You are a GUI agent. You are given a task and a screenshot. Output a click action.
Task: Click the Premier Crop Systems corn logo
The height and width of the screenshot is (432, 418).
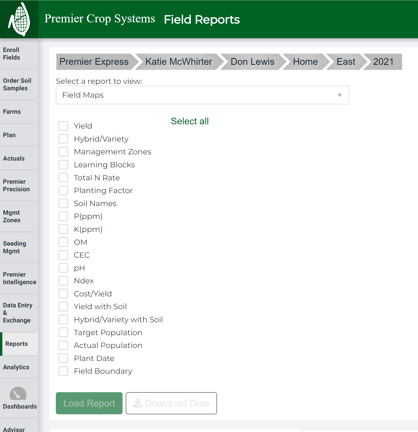coord(19,19)
